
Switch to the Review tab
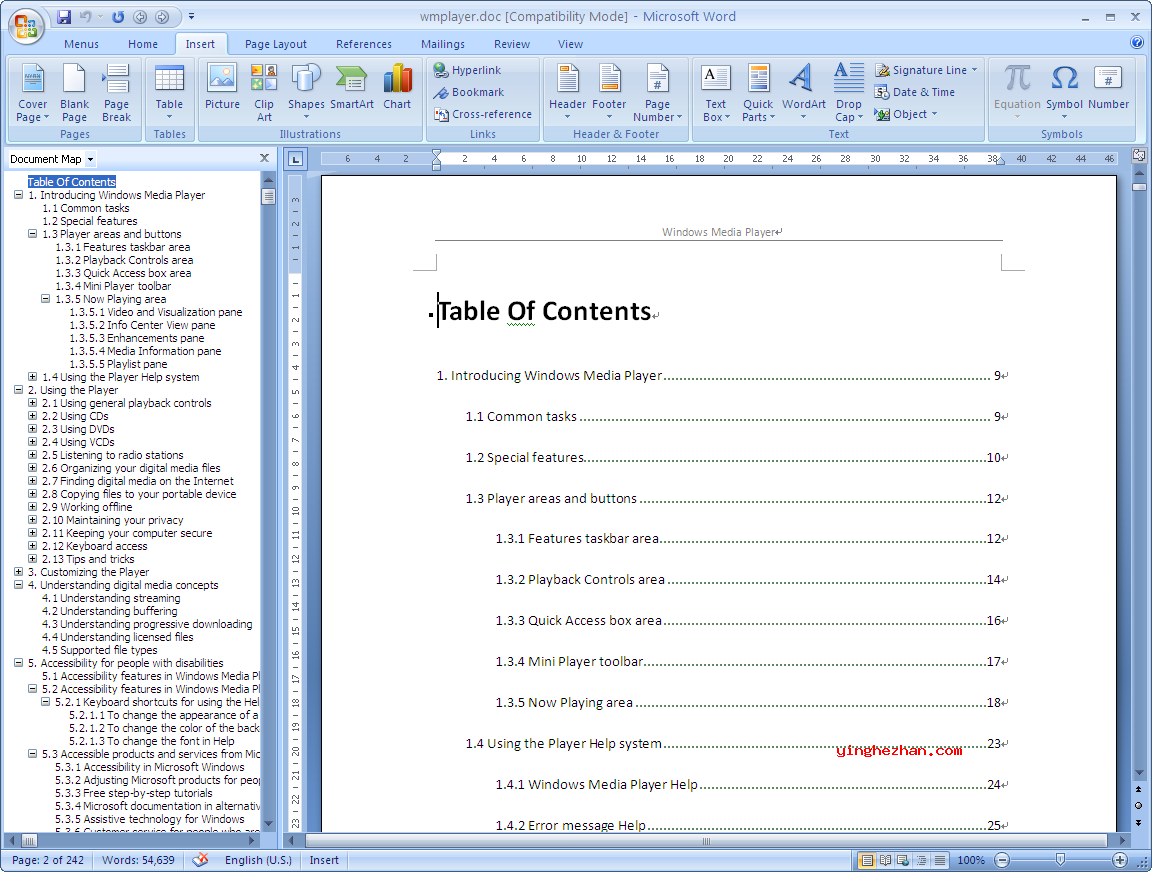tap(511, 44)
